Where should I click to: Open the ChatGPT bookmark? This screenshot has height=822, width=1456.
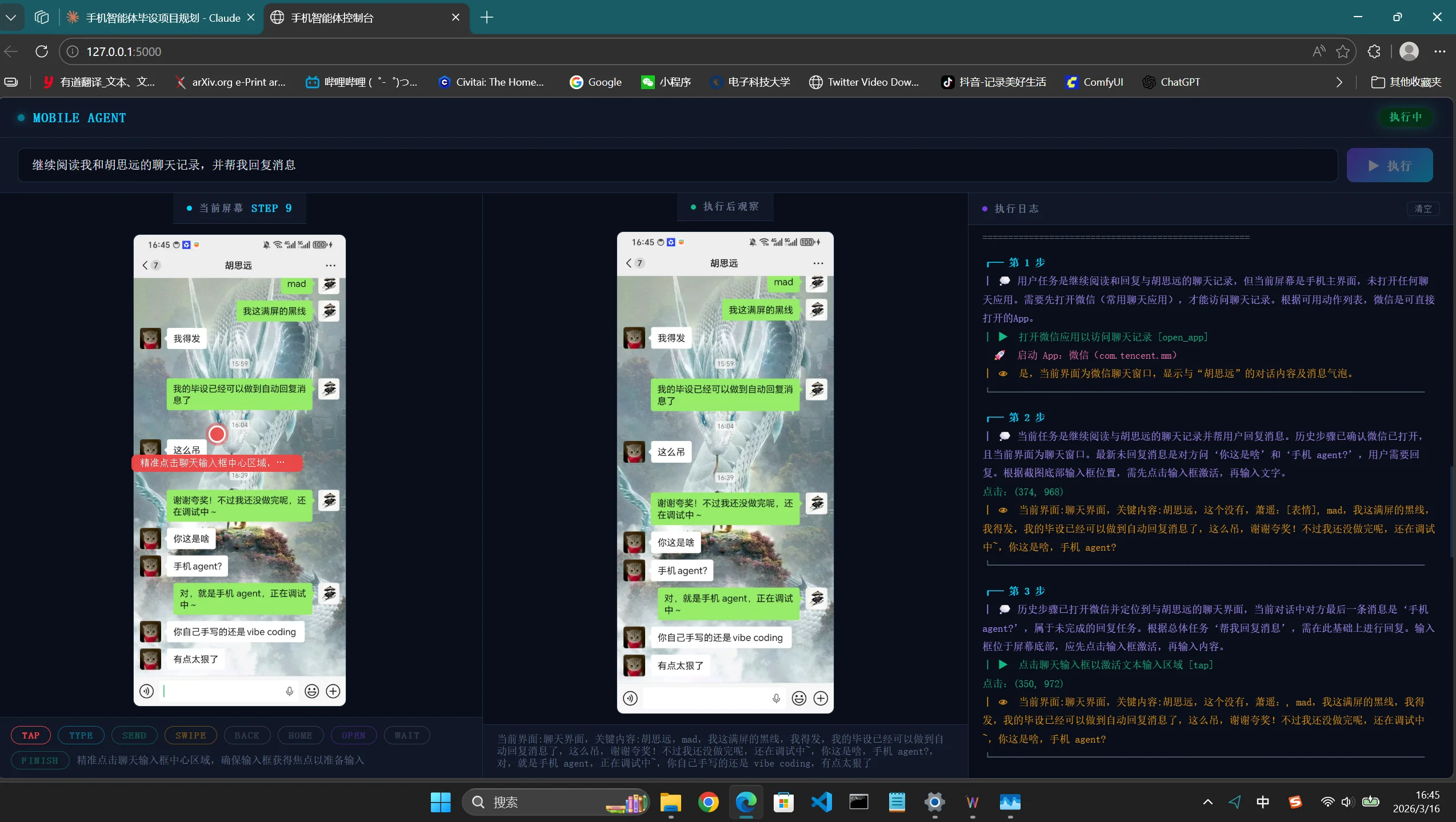tap(1171, 82)
